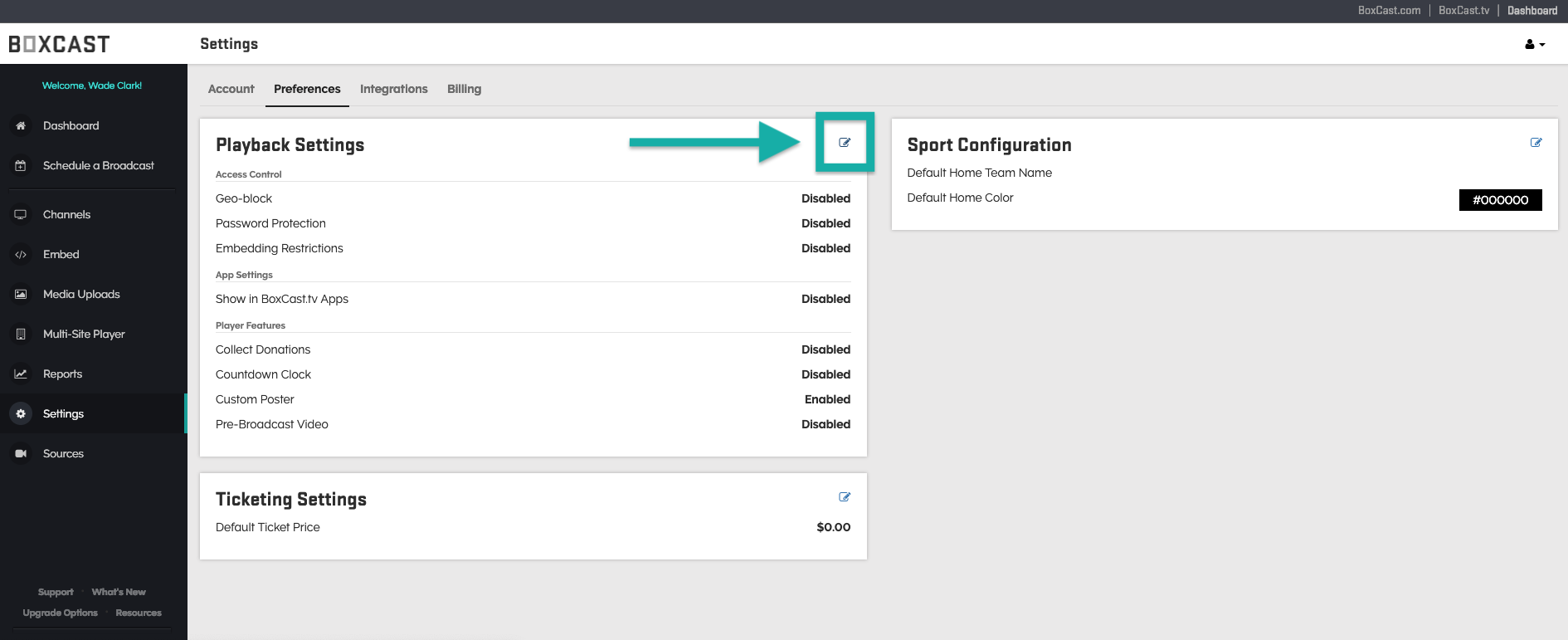The image size is (1568, 640).
Task: Open the Ticketing Settings edit icon
Action: coord(845,497)
